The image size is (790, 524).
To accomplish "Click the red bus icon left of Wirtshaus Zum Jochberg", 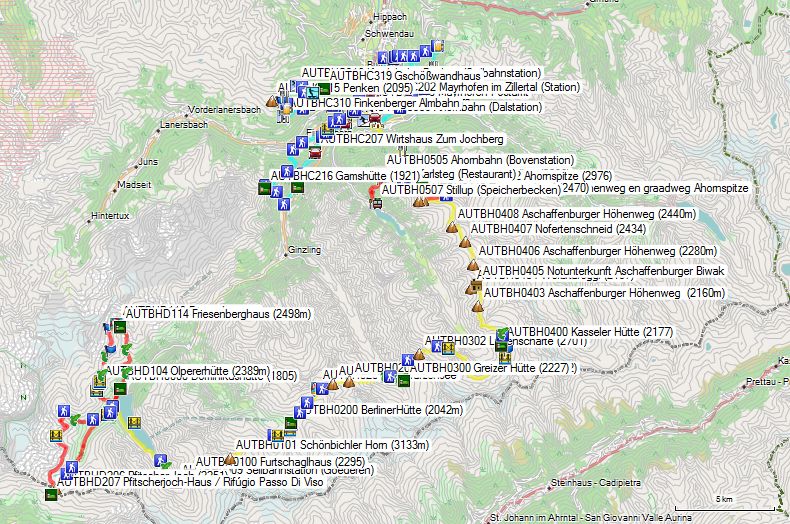I will [316, 153].
